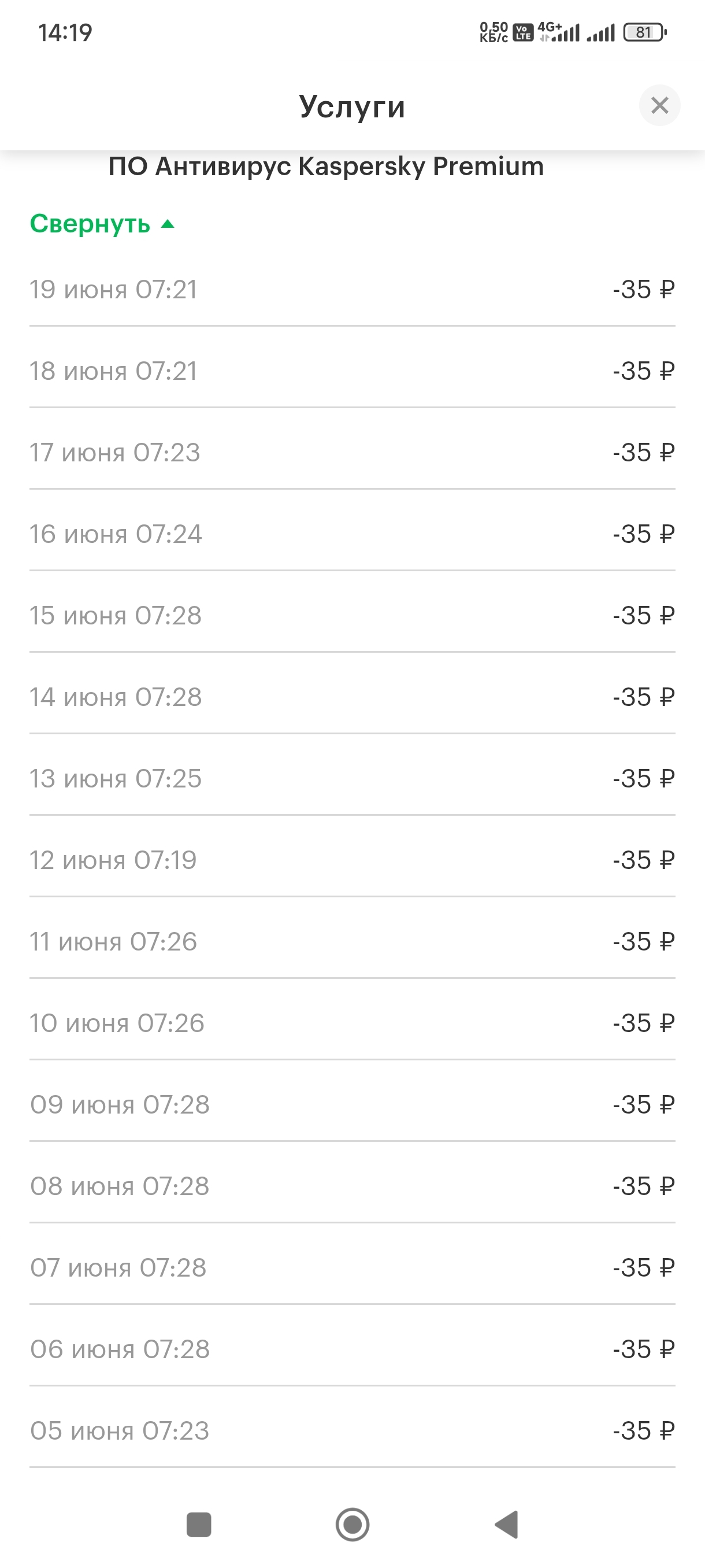705x1568 pixels.
Task: Tap the VoLTE status icon
Action: (x=523, y=32)
